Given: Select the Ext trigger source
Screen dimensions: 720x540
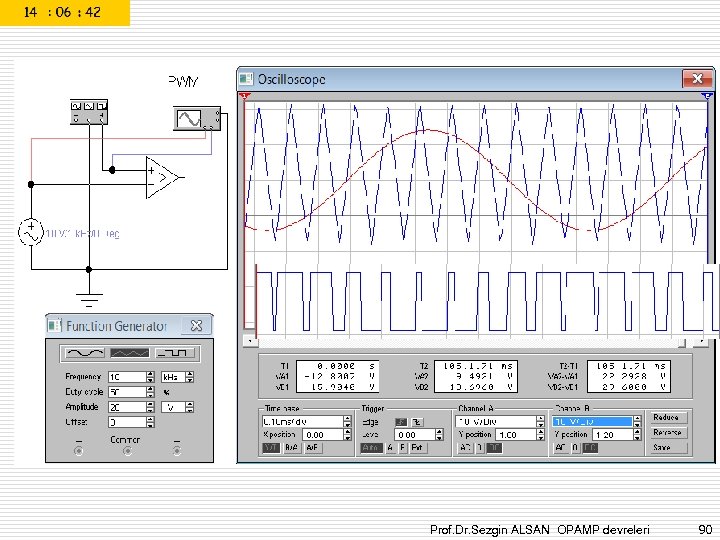Looking at the screenshot, I should (417, 449).
